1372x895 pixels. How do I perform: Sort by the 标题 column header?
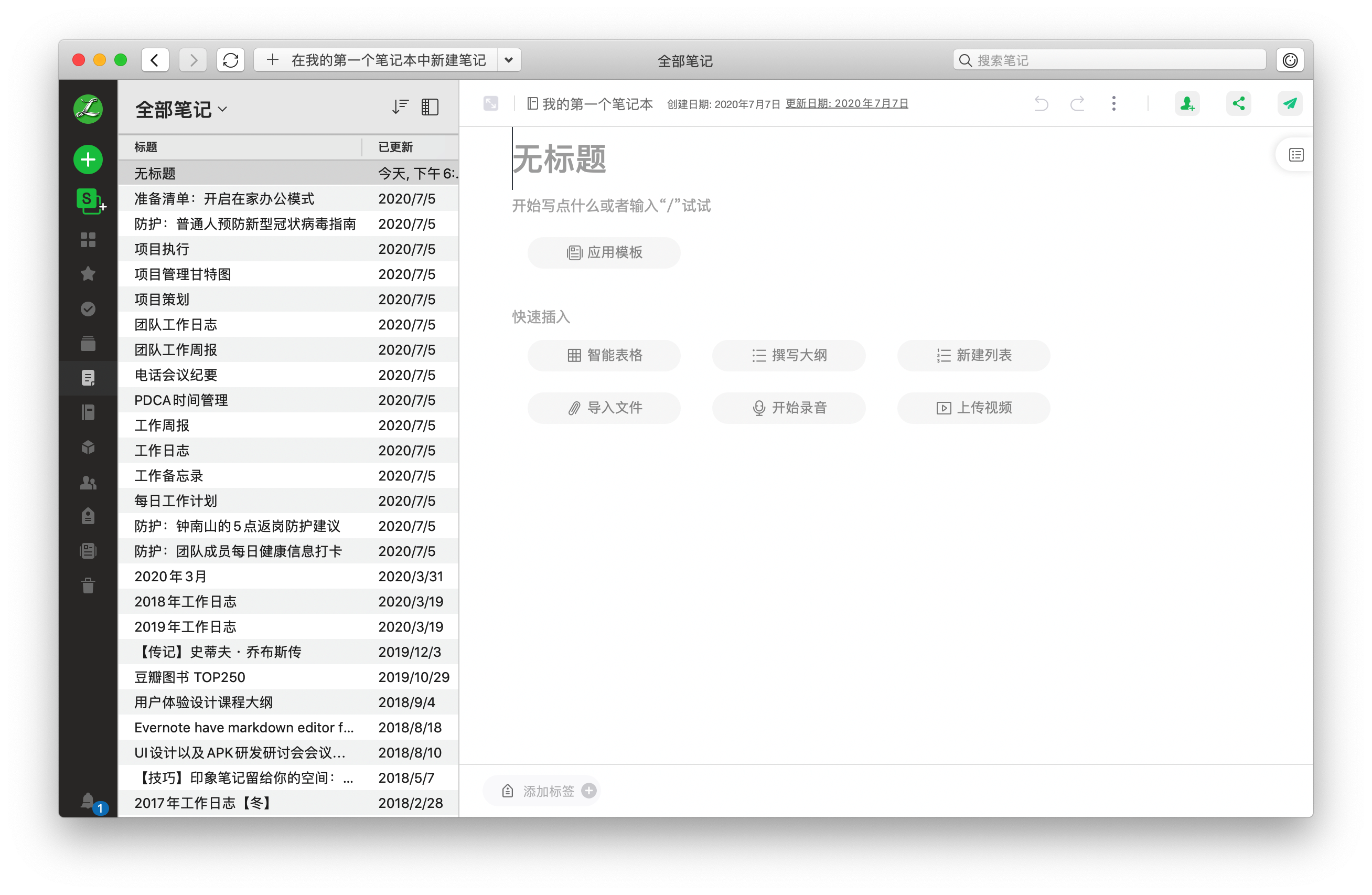pyautogui.click(x=240, y=147)
